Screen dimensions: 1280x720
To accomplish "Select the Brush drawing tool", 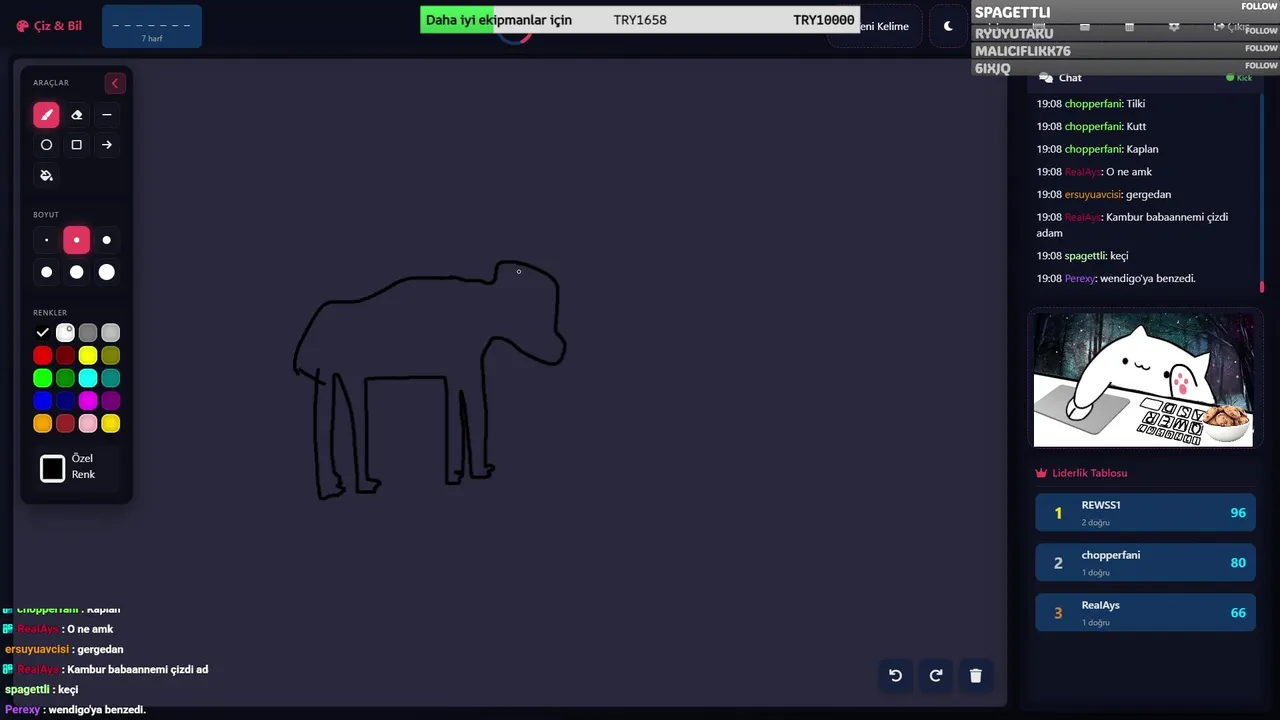I will point(46,115).
